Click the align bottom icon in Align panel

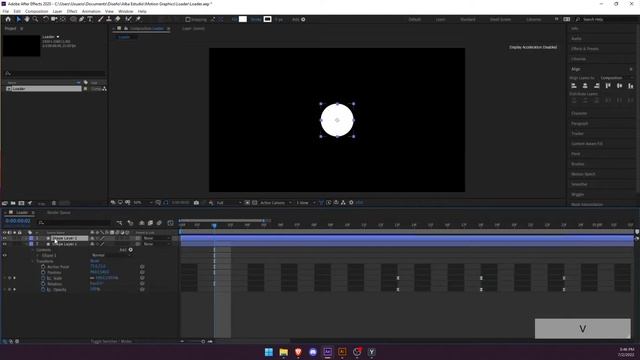631,86
